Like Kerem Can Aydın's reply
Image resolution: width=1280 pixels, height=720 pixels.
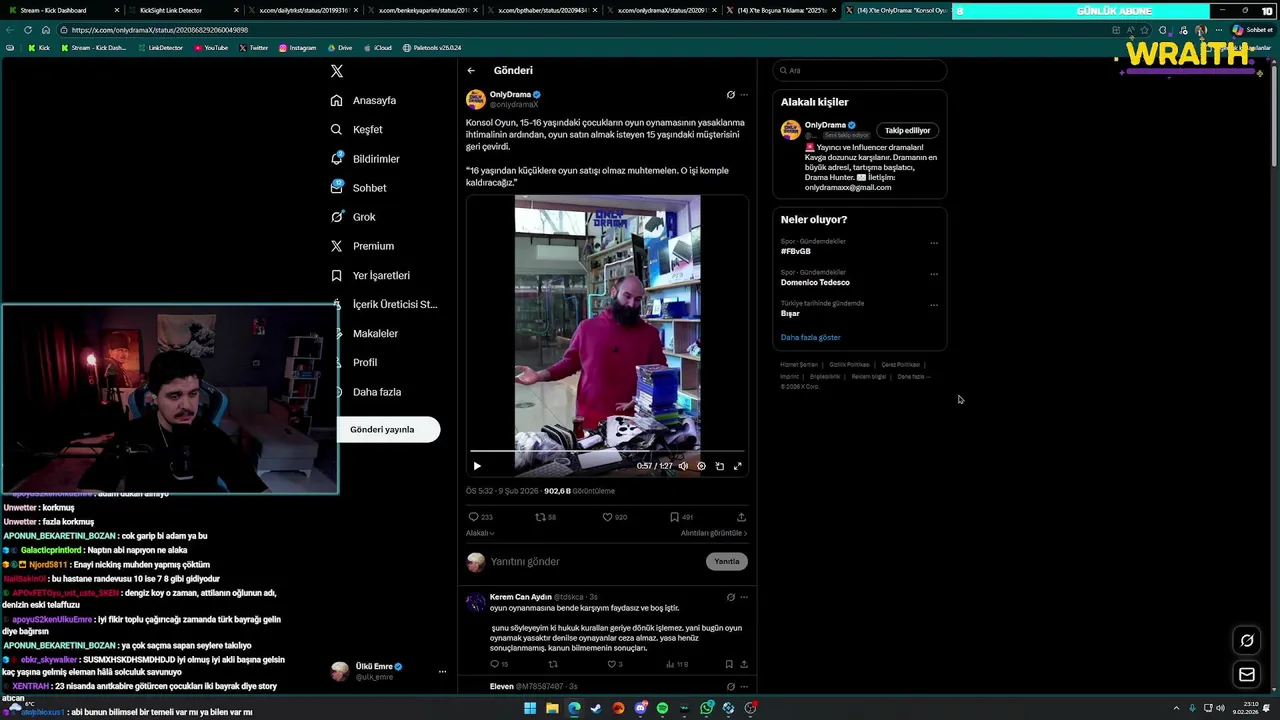click(614, 664)
